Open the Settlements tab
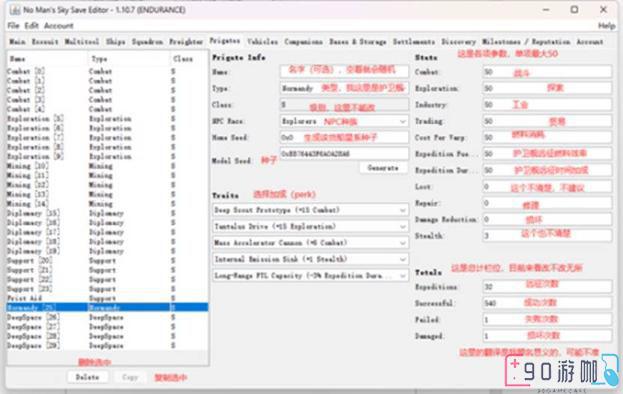This screenshot has width=623, height=394. (x=414, y=41)
